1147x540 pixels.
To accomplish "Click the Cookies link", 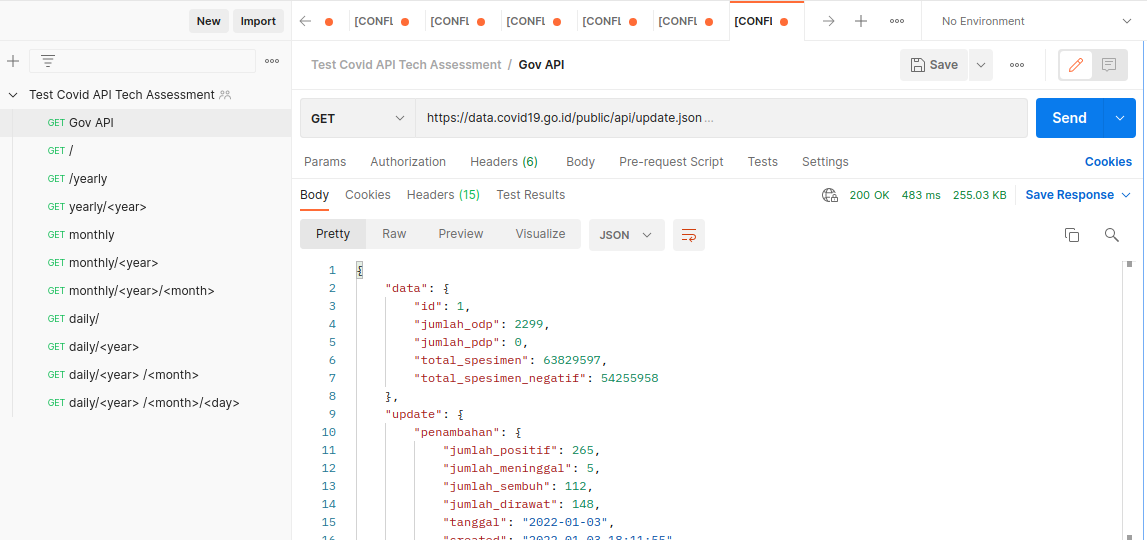I will click(1107, 162).
